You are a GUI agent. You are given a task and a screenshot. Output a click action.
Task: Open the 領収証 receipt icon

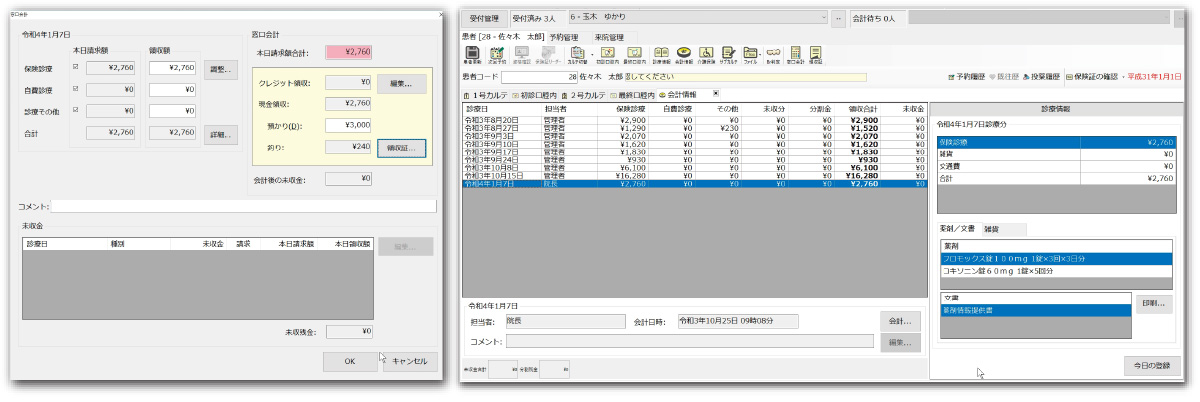pyautogui.click(x=816, y=54)
